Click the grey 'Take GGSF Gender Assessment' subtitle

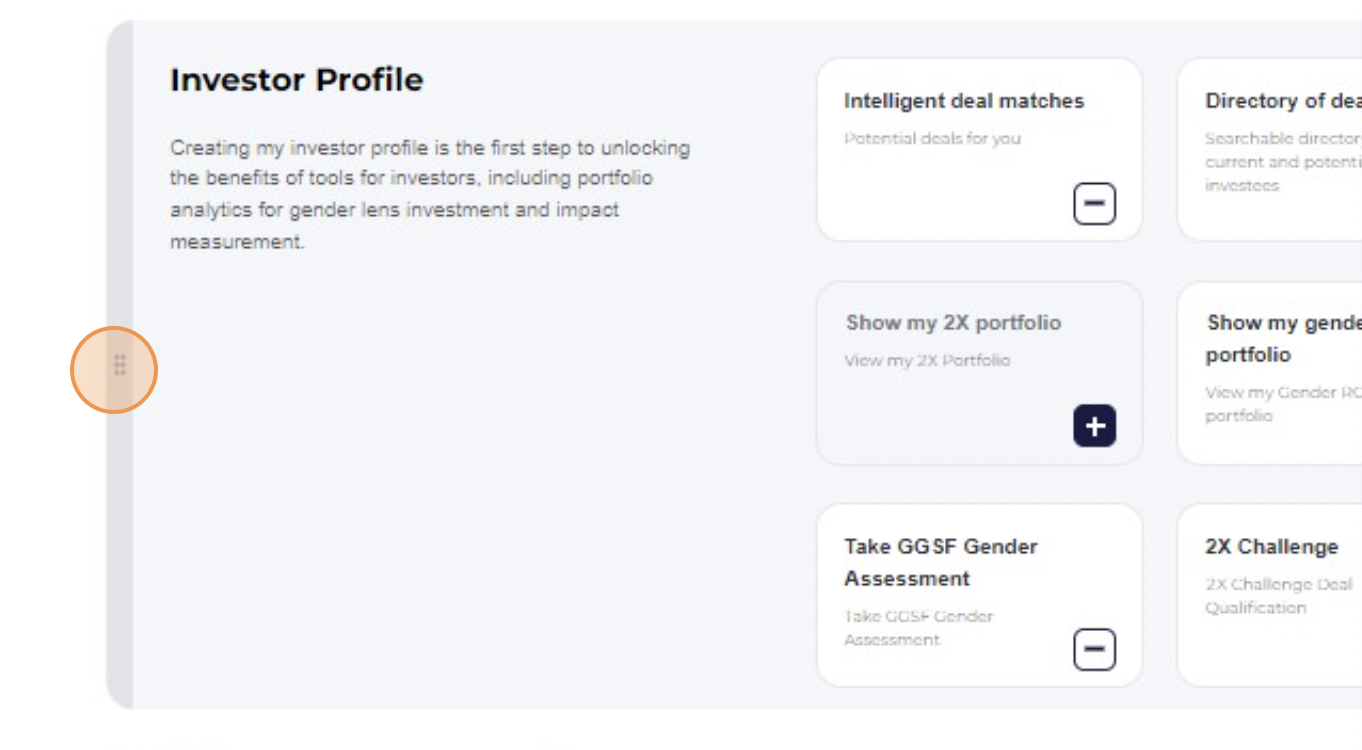(918, 628)
